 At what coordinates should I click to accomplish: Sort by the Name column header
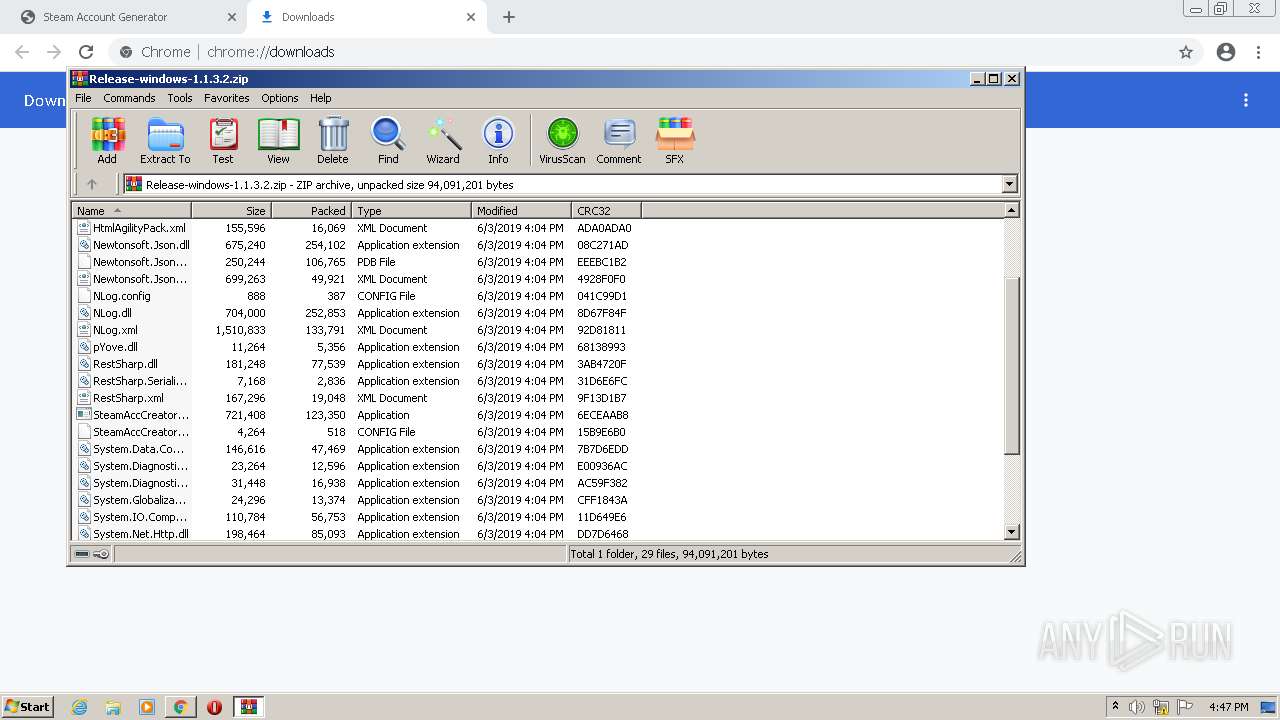[x=131, y=210]
